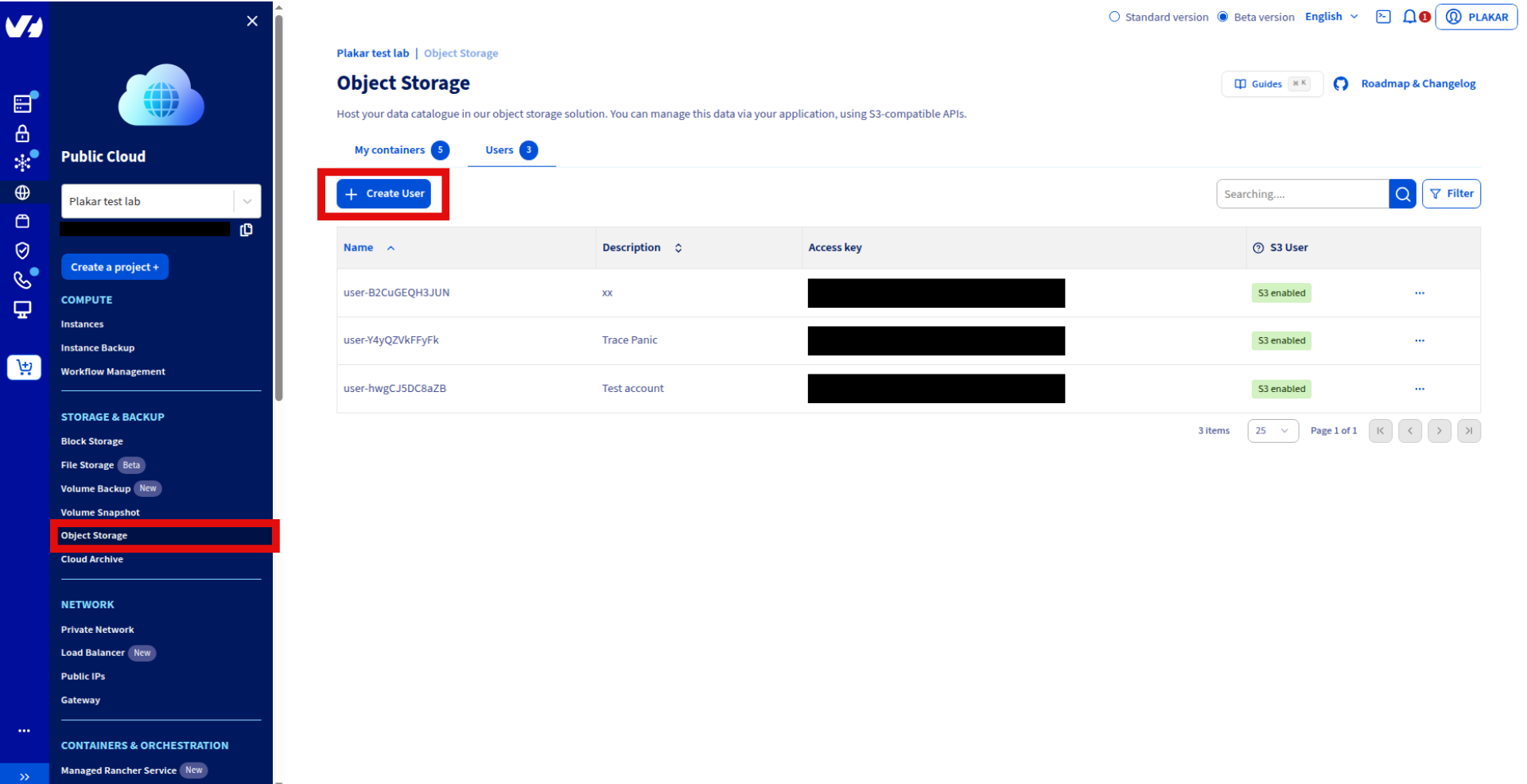Open the telephony phone sidebar icon

[23, 279]
